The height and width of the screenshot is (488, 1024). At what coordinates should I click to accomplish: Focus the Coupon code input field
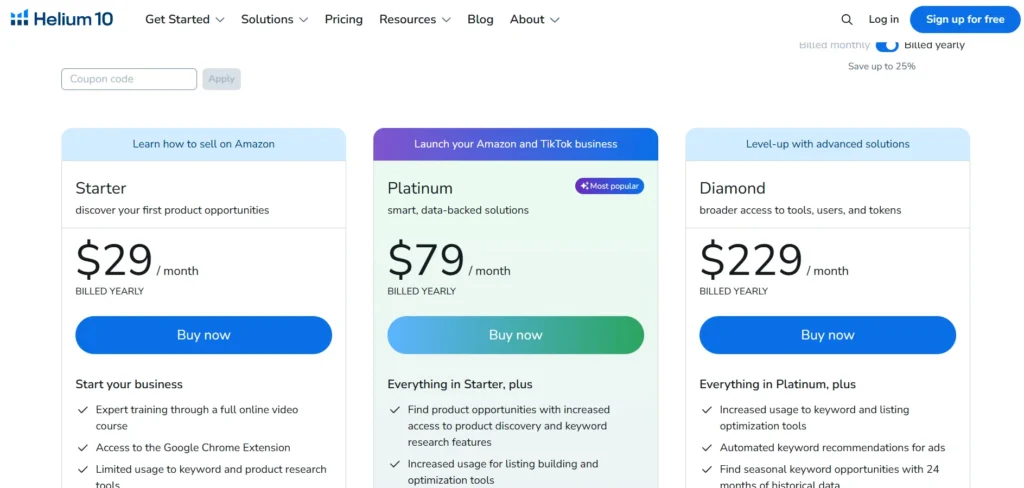click(x=129, y=79)
